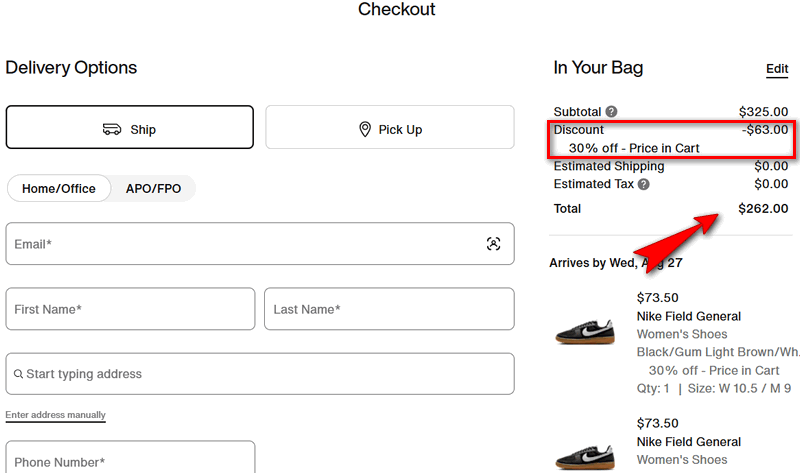
Task: Click the Estimated Tax info icon
Action: click(x=644, y=185)
